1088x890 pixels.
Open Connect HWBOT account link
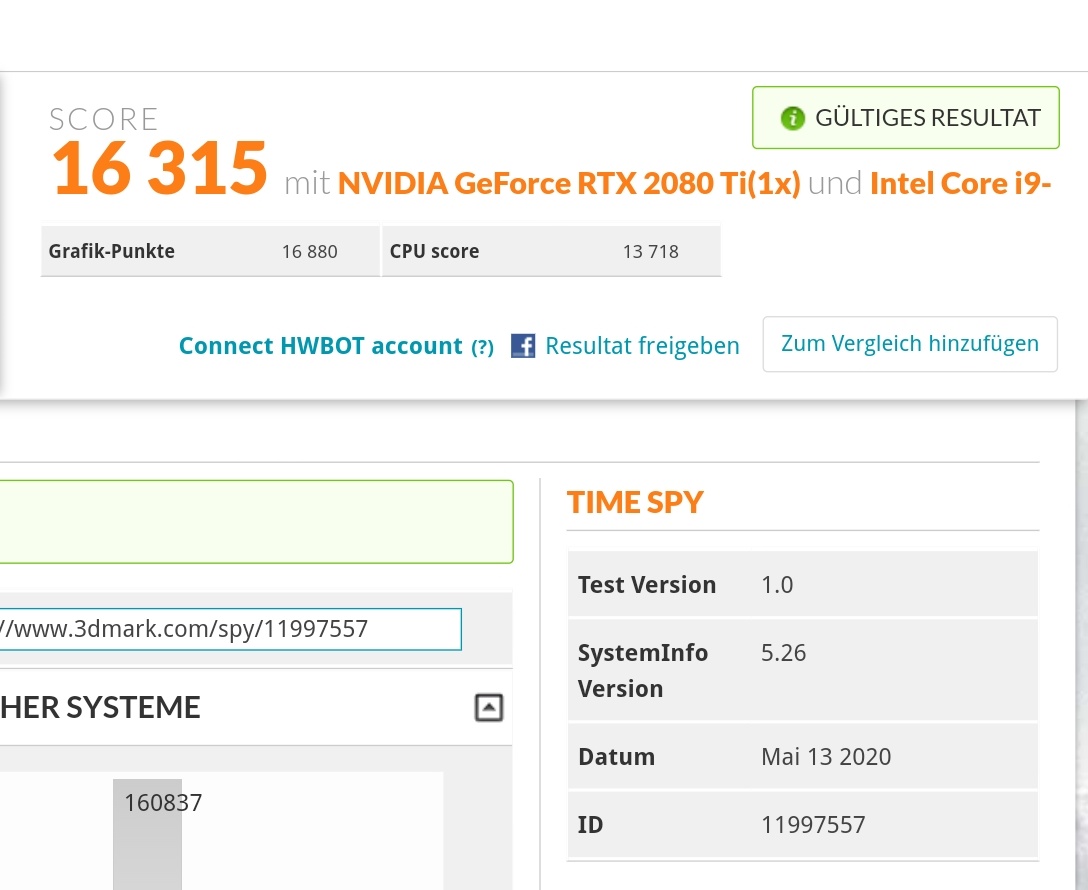point(321,345)
